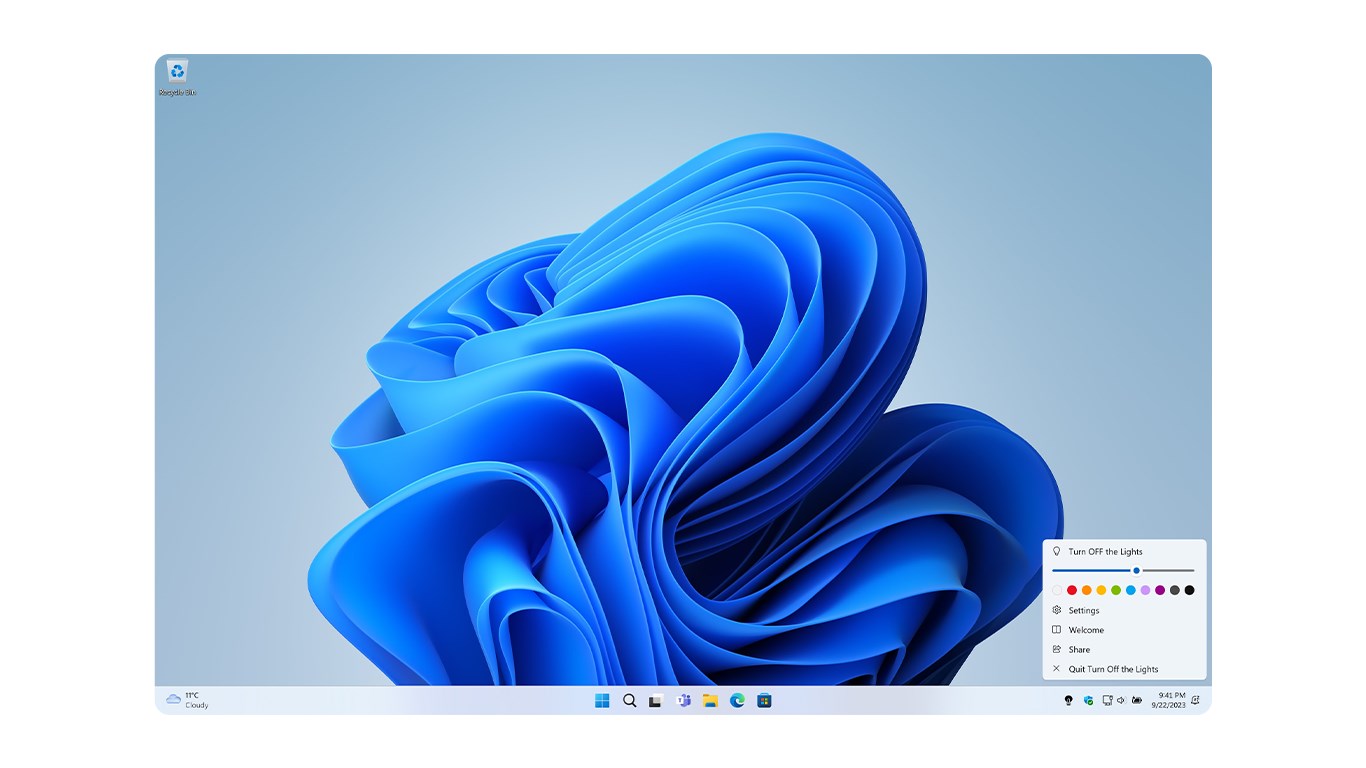
Task: Pick the yellow color swatch
Action: coord(1101,590)
